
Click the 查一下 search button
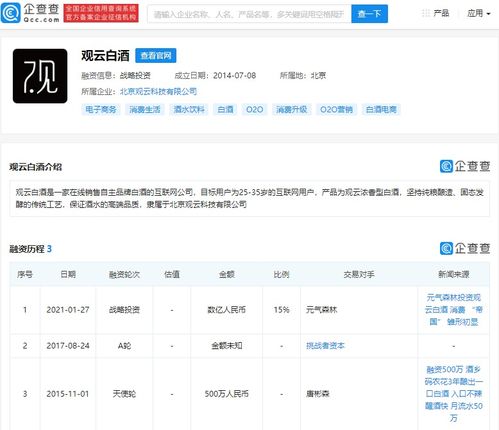click(369, 14)
